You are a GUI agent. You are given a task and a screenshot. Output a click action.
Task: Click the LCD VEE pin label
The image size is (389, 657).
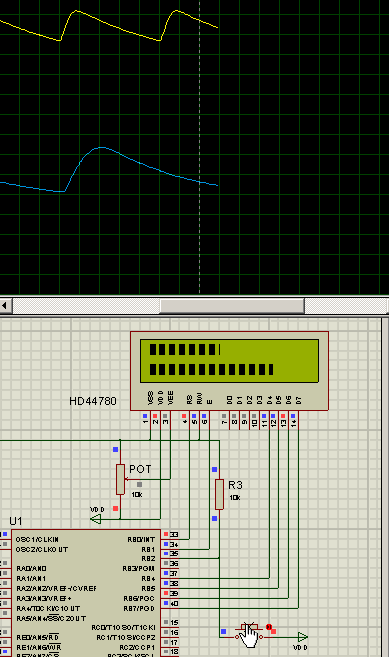point(170,398)
